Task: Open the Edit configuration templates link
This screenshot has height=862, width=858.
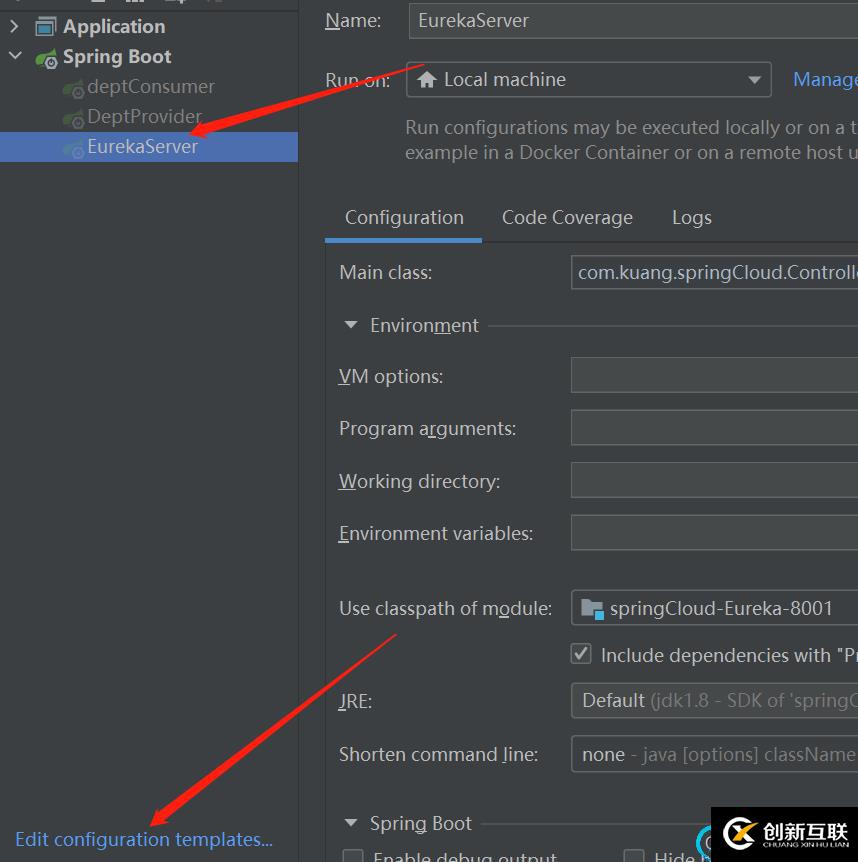Action: (144, 839)
